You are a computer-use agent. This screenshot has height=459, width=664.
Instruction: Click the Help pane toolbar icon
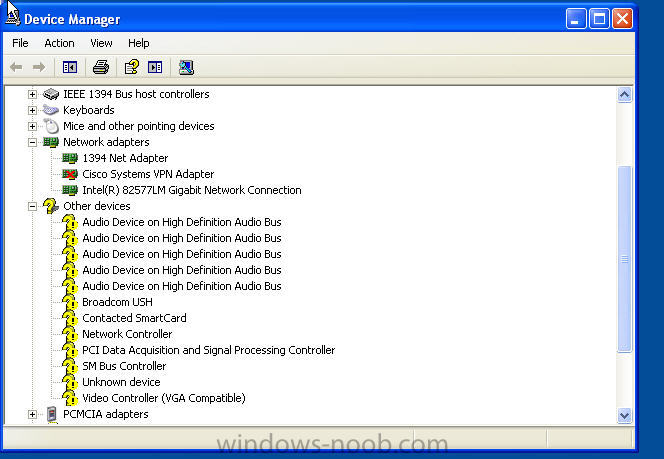click(155, 67)
